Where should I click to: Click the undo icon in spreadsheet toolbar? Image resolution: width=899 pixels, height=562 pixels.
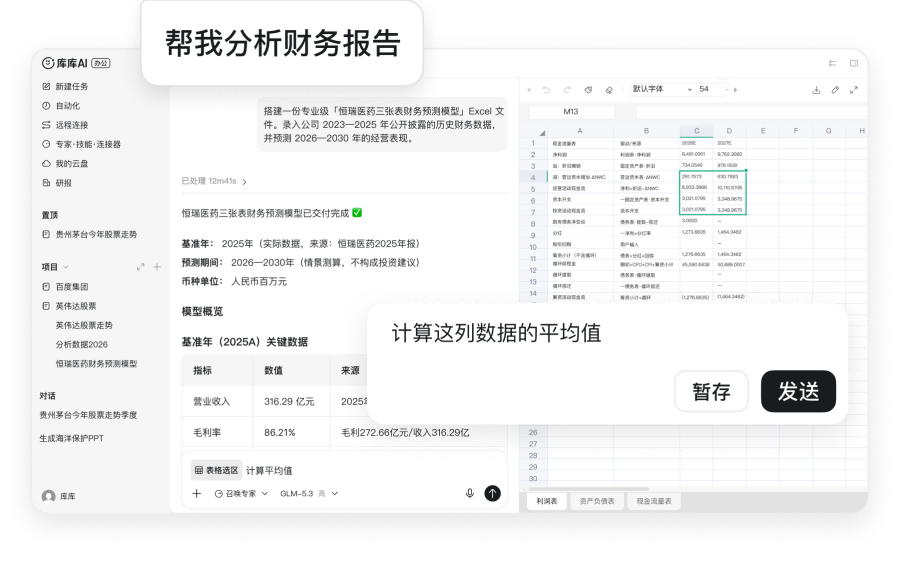pyautogui.click(x=546, y=90)
